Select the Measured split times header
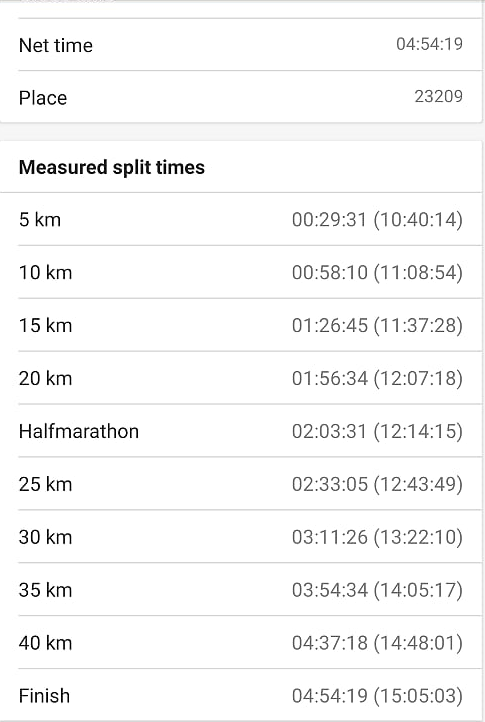 tap(112, 167)
